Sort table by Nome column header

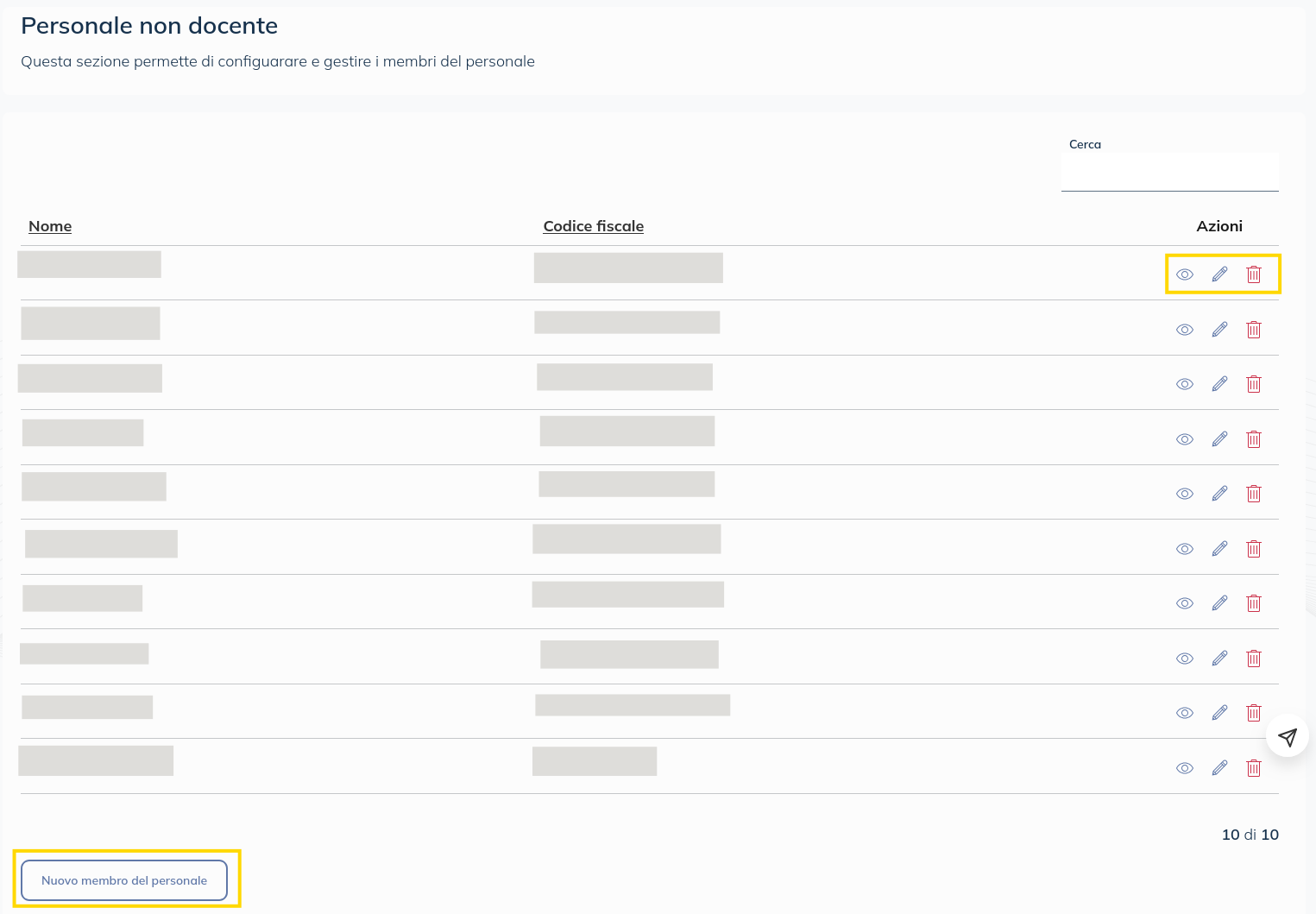pos(50,226)
